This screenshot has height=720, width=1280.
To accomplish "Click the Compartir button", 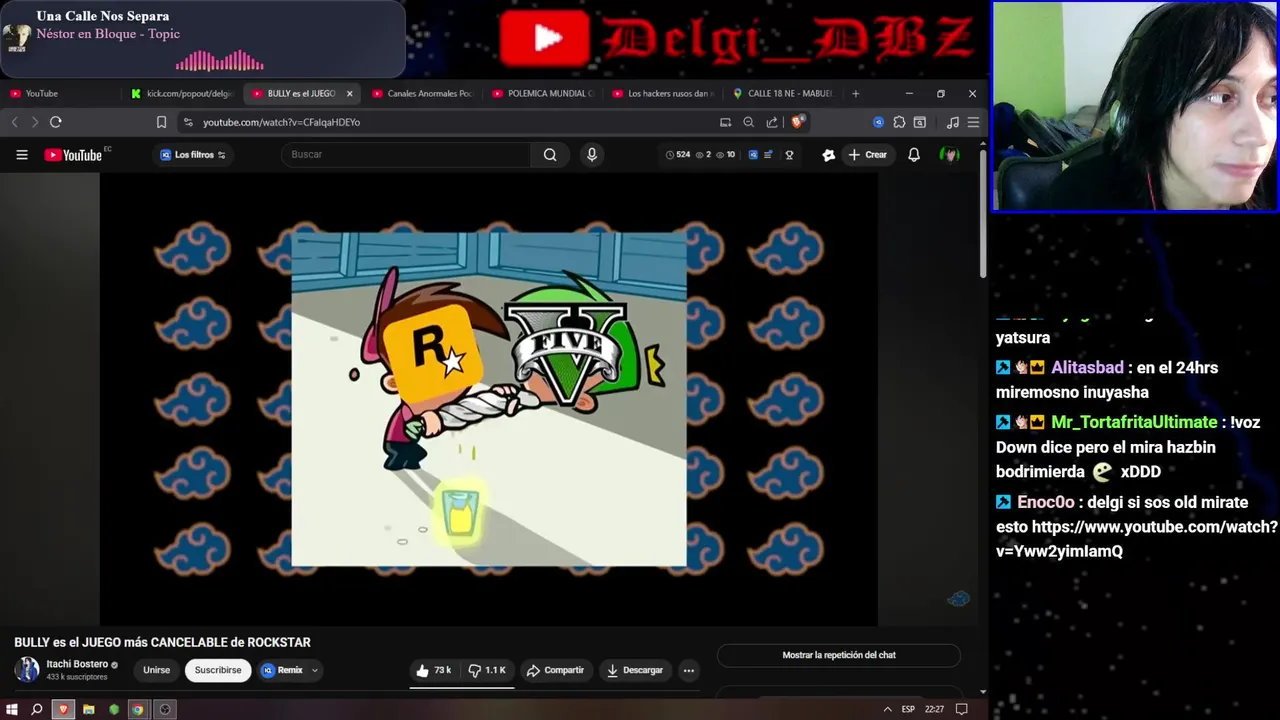I will (x=555, y=670).
